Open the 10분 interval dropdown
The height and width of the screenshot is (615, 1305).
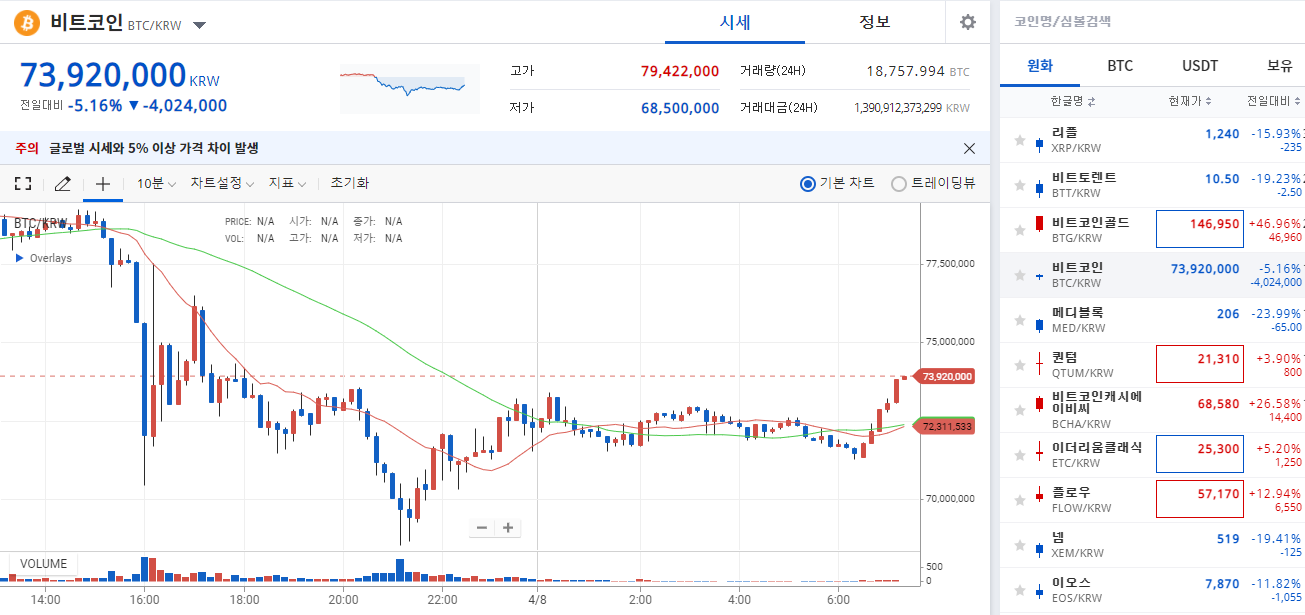click(157, 183)
